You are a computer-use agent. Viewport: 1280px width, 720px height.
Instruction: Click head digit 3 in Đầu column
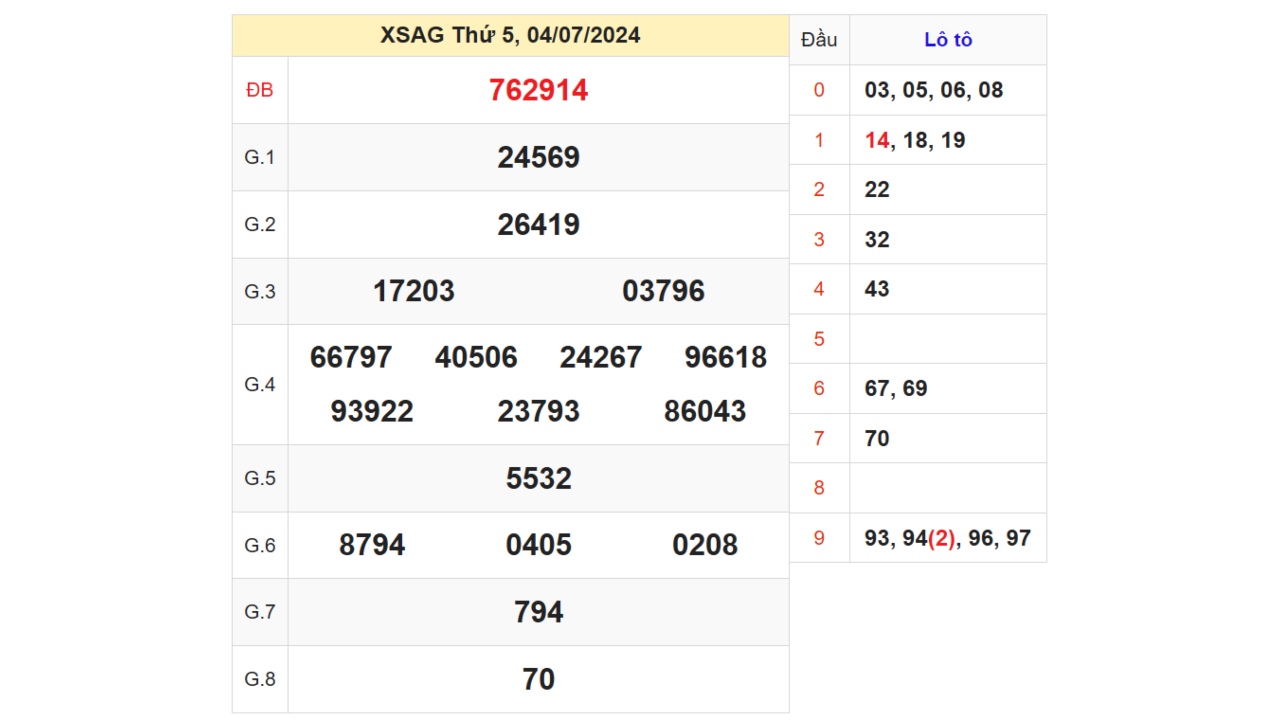819,240
